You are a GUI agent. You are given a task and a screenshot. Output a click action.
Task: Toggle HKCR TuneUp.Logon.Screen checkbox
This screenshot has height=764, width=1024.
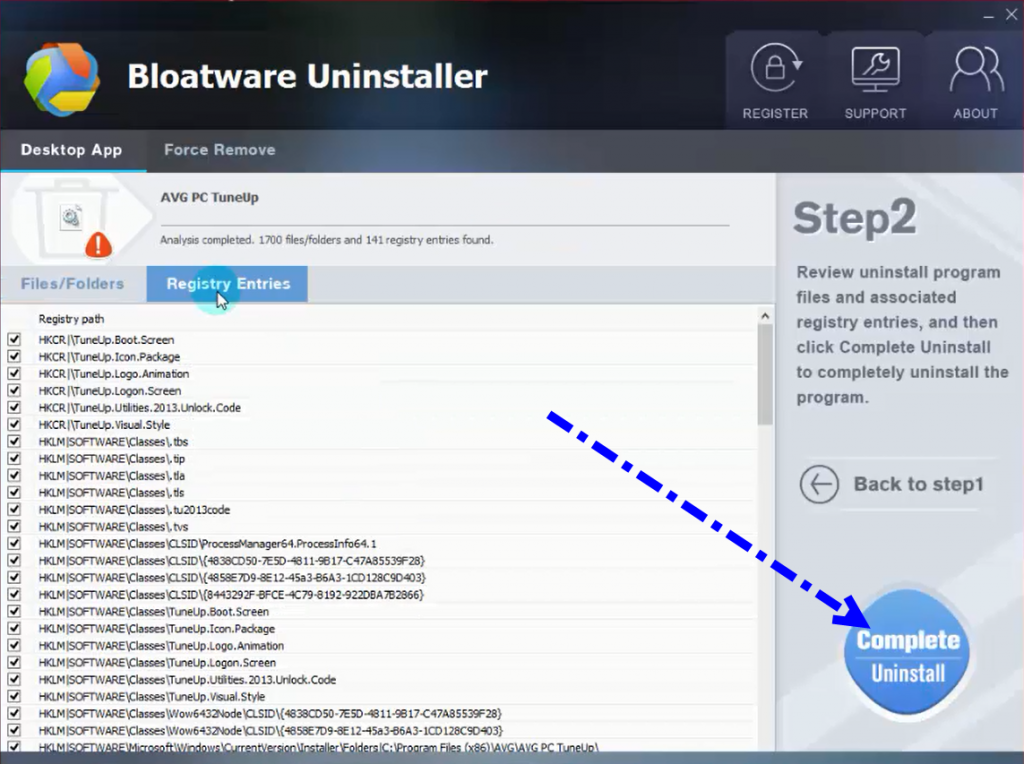pyautogui.click(x=14, y=390)
